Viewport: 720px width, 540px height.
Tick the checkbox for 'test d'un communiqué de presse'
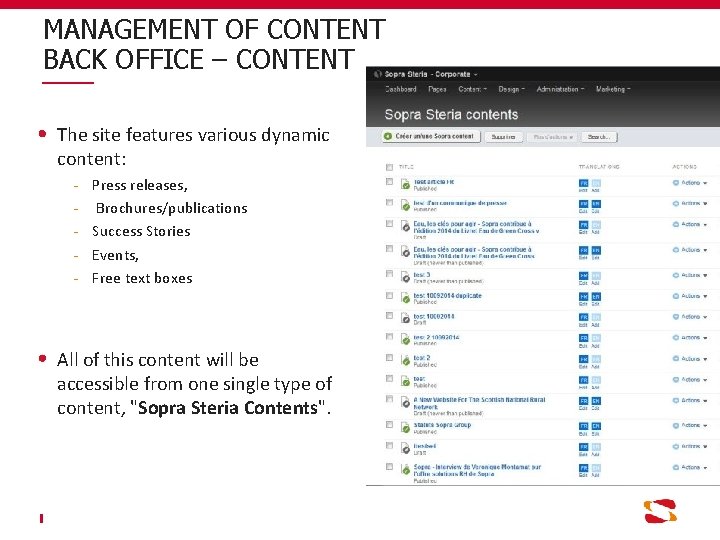pos(389,202)
